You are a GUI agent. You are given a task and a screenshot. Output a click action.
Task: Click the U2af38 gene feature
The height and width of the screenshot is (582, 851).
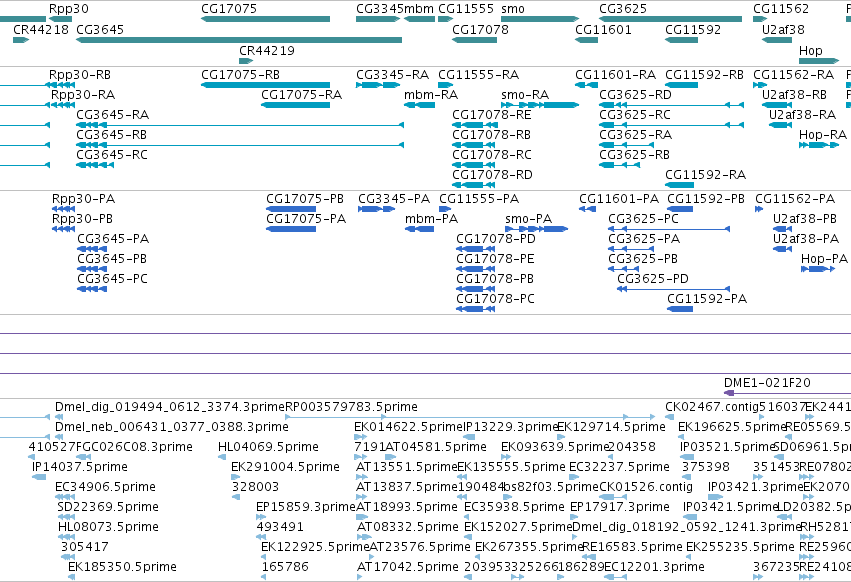click(x=777, y=40)
